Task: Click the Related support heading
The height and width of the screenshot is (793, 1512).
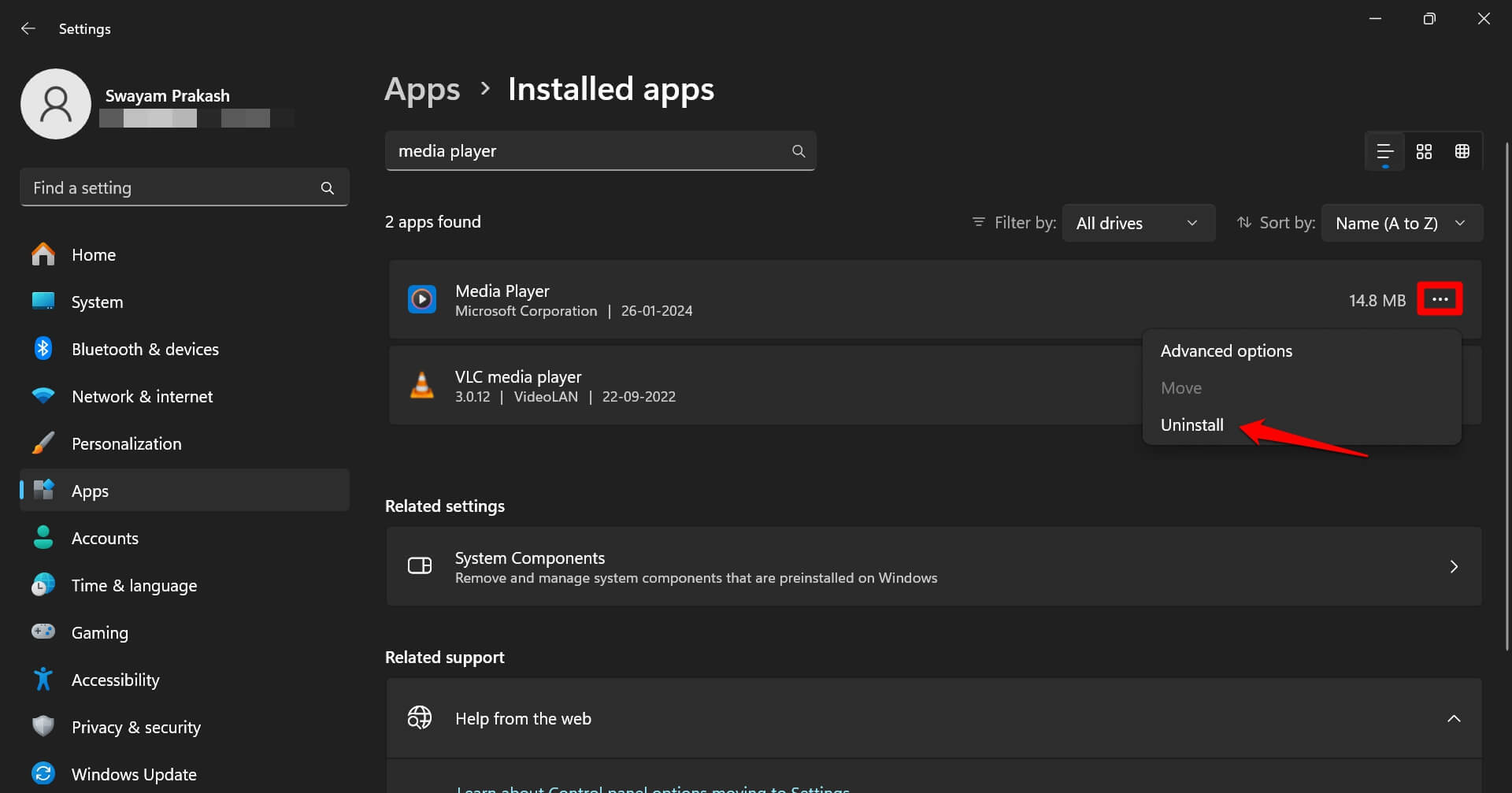Action: click(445, 658)
